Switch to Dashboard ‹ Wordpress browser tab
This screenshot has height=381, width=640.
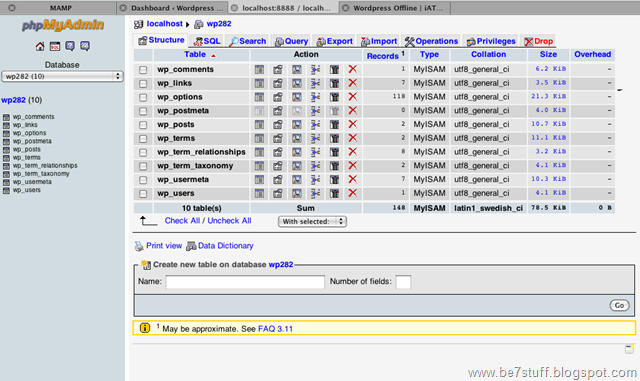171,8
